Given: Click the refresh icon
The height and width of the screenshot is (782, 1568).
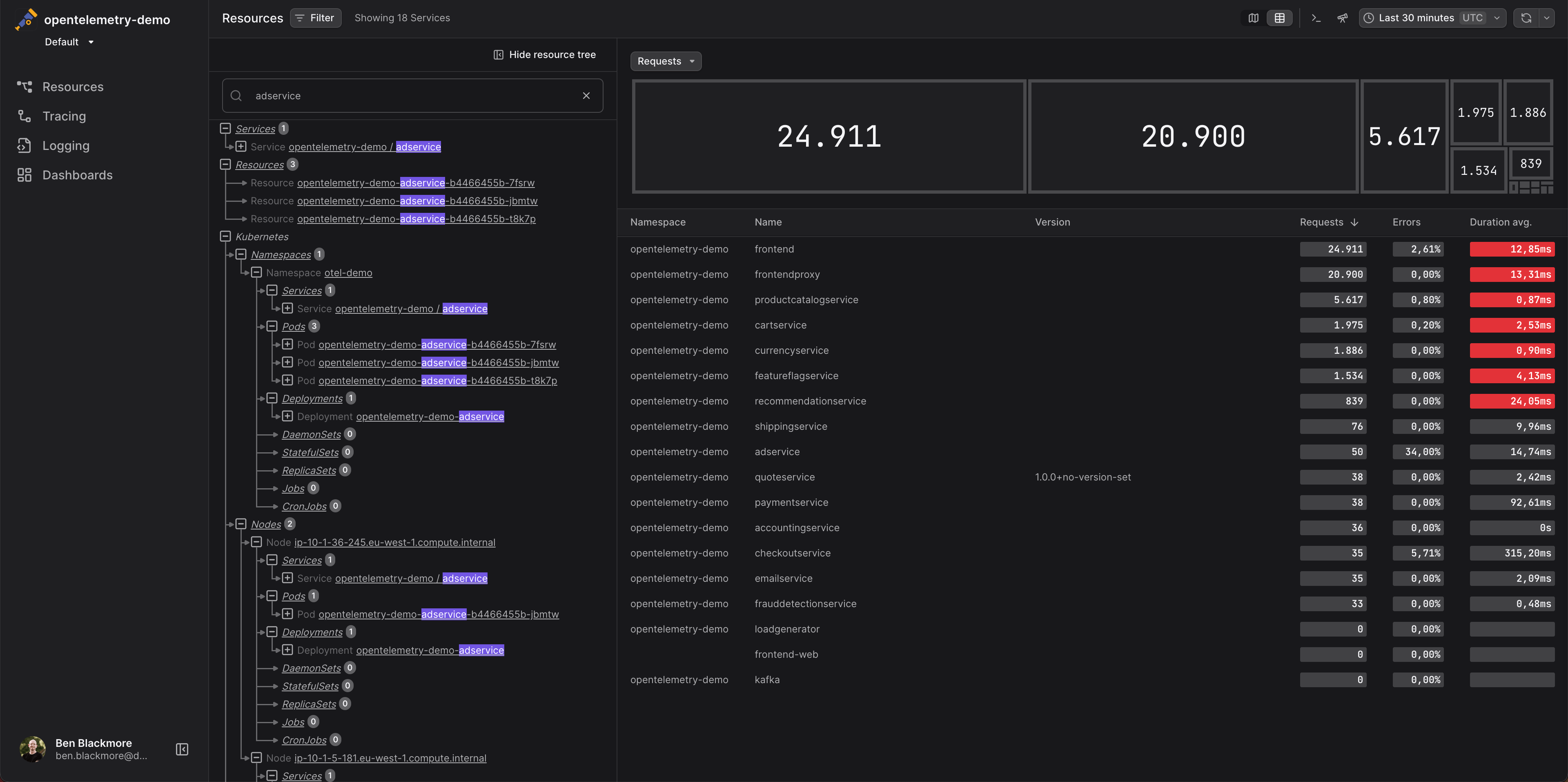Looking at the screenshot, I should (1526, 18).
